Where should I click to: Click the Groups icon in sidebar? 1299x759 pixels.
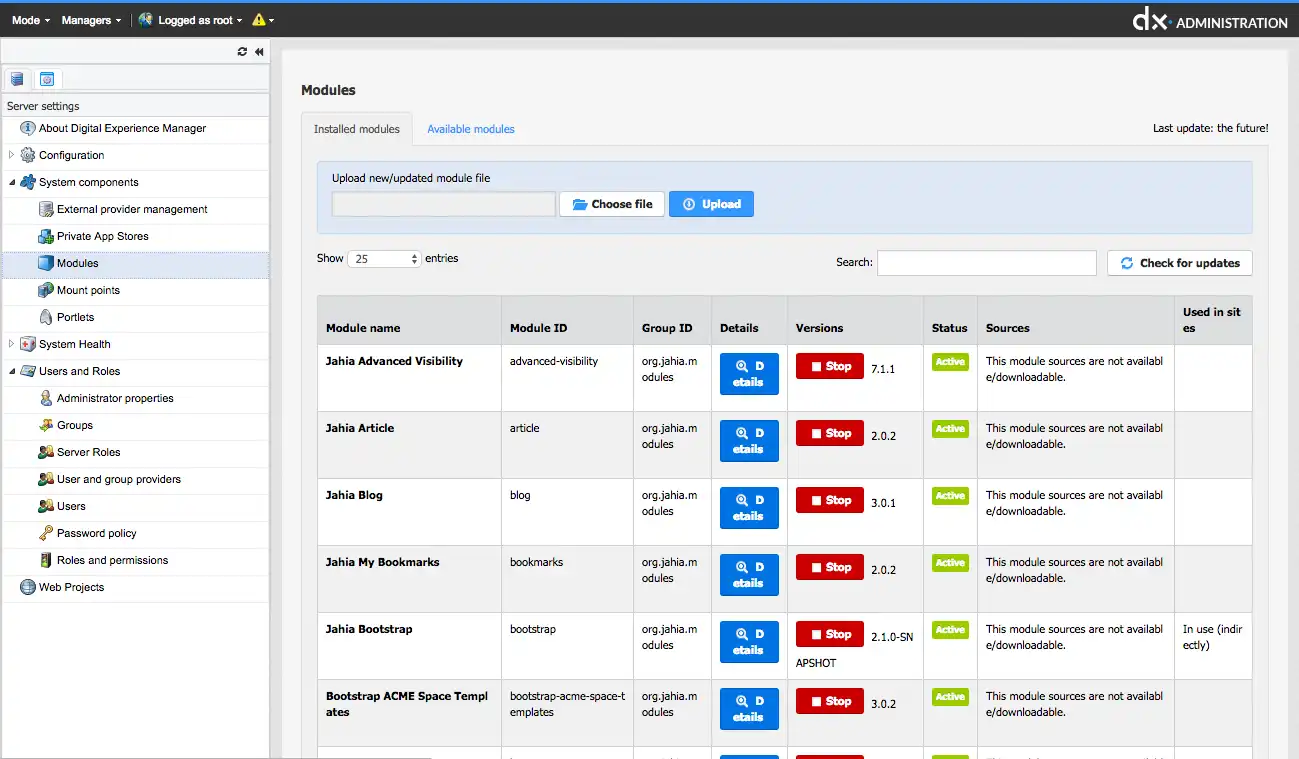(46, 425)
